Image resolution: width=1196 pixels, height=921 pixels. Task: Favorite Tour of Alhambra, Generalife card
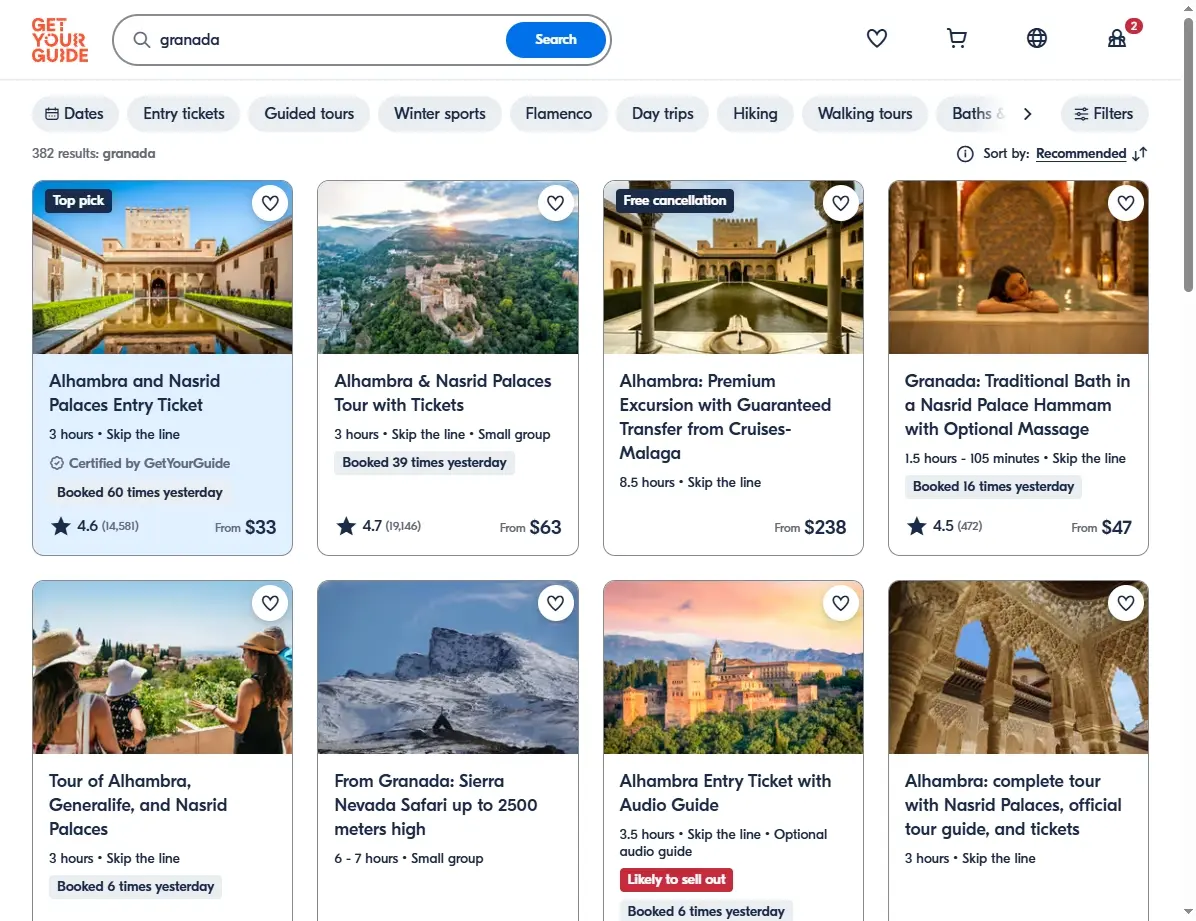(x=270, y=603)
